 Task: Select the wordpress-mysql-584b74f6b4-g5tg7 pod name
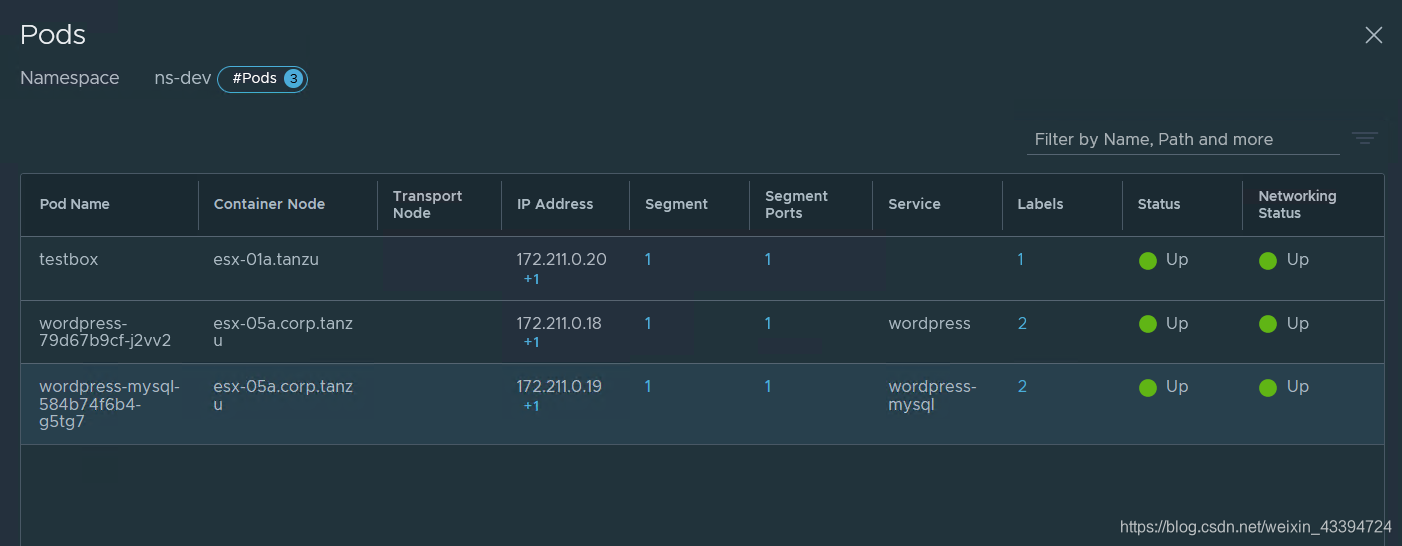(x=110, y=404)
